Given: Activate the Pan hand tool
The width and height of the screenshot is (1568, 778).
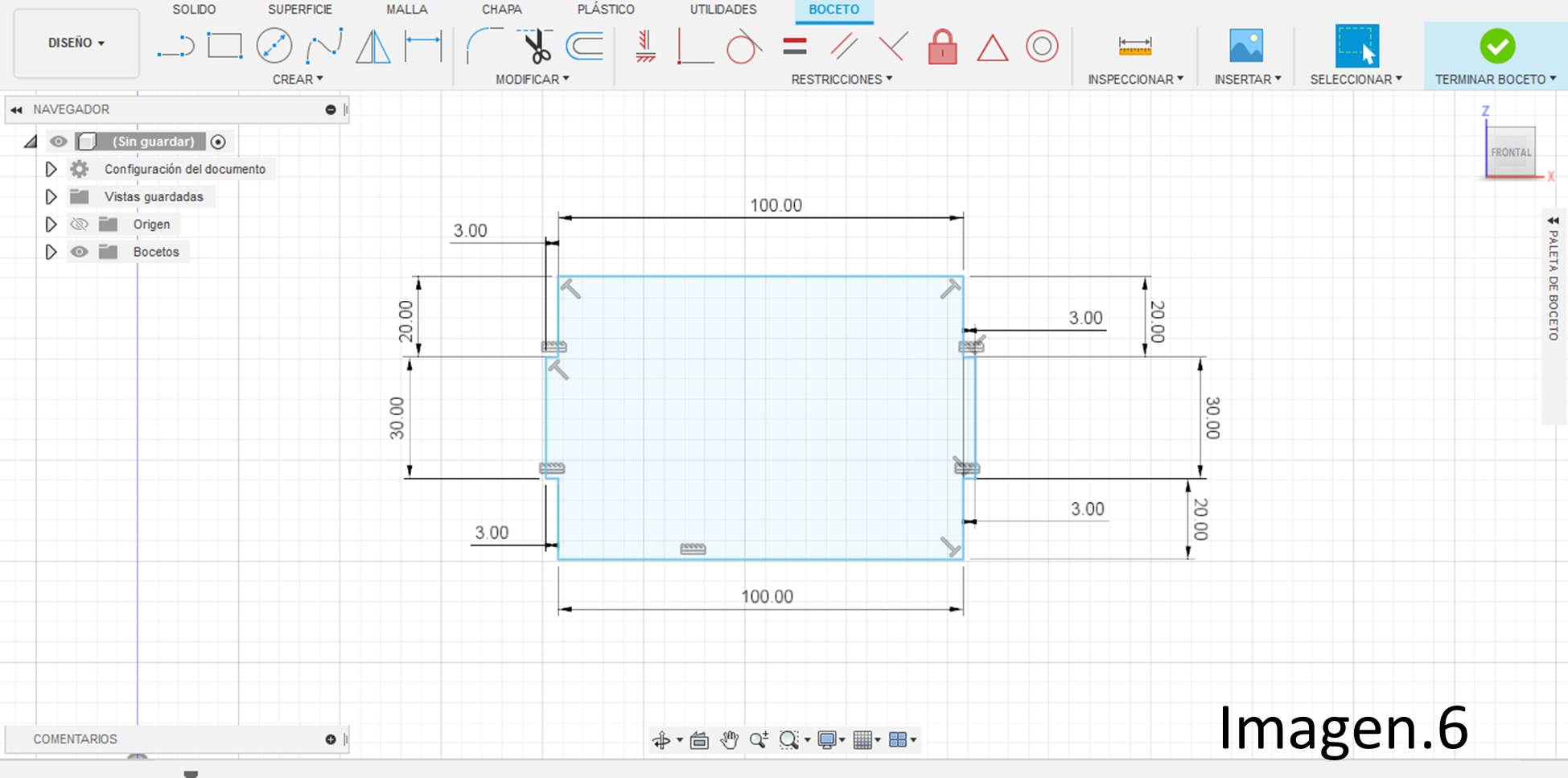Looking at the screenshot, I should 730,740.
